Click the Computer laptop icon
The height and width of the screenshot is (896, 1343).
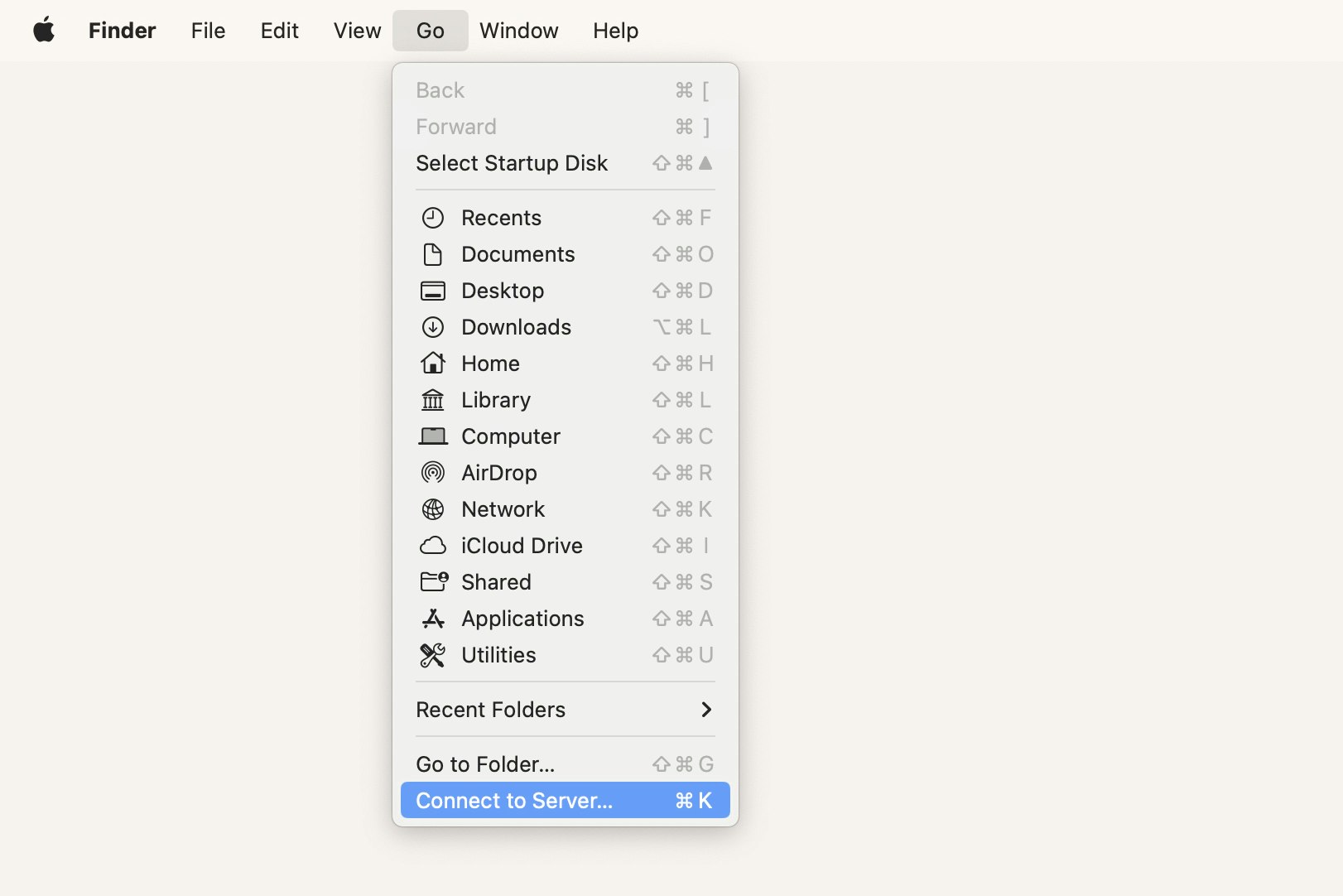[433, 436]
